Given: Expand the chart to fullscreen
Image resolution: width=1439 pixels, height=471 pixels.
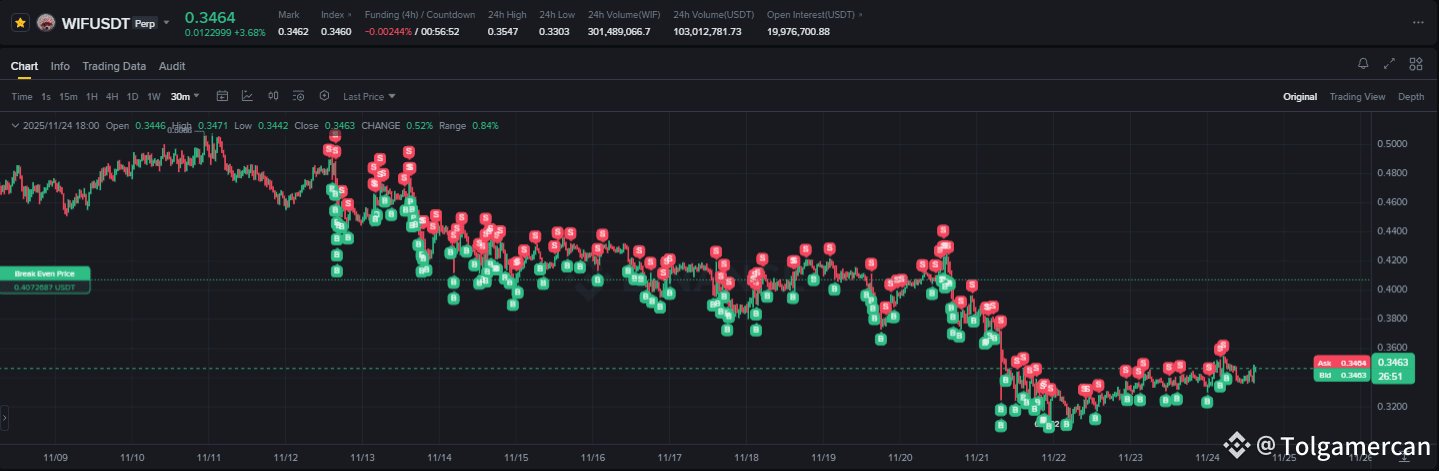Looking at the screenshot, I should pyautogui.click(x=1389, y=64).
